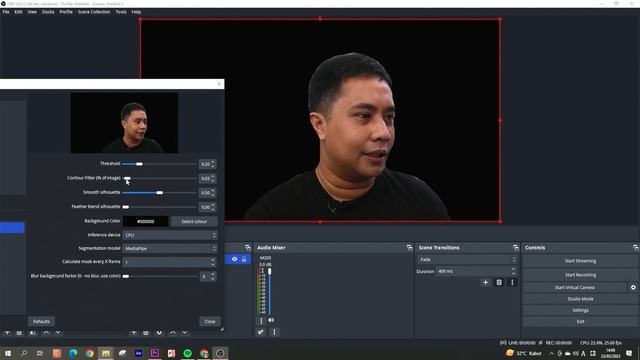Open transition properties three-dot menu
This screenshot has height=360, width=640.
tap(512, 282)
